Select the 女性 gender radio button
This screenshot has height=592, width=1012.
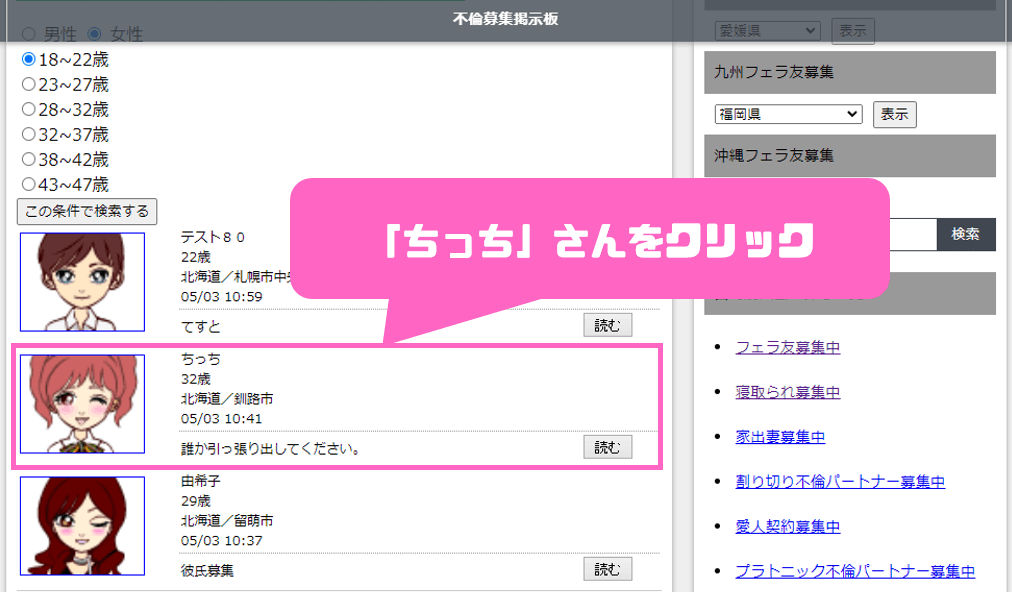[95, 34]
